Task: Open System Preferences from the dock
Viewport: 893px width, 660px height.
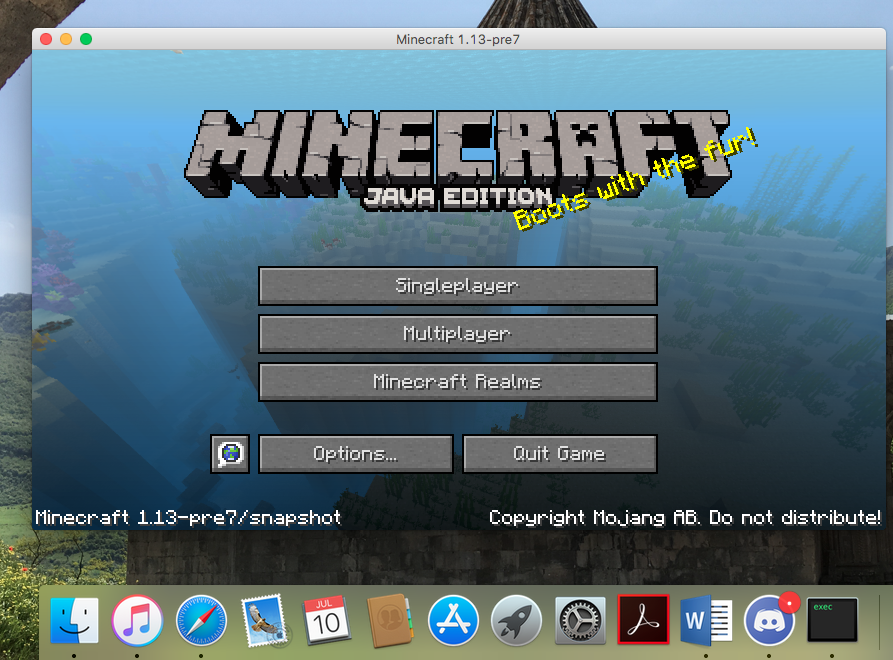Action: 580,620
